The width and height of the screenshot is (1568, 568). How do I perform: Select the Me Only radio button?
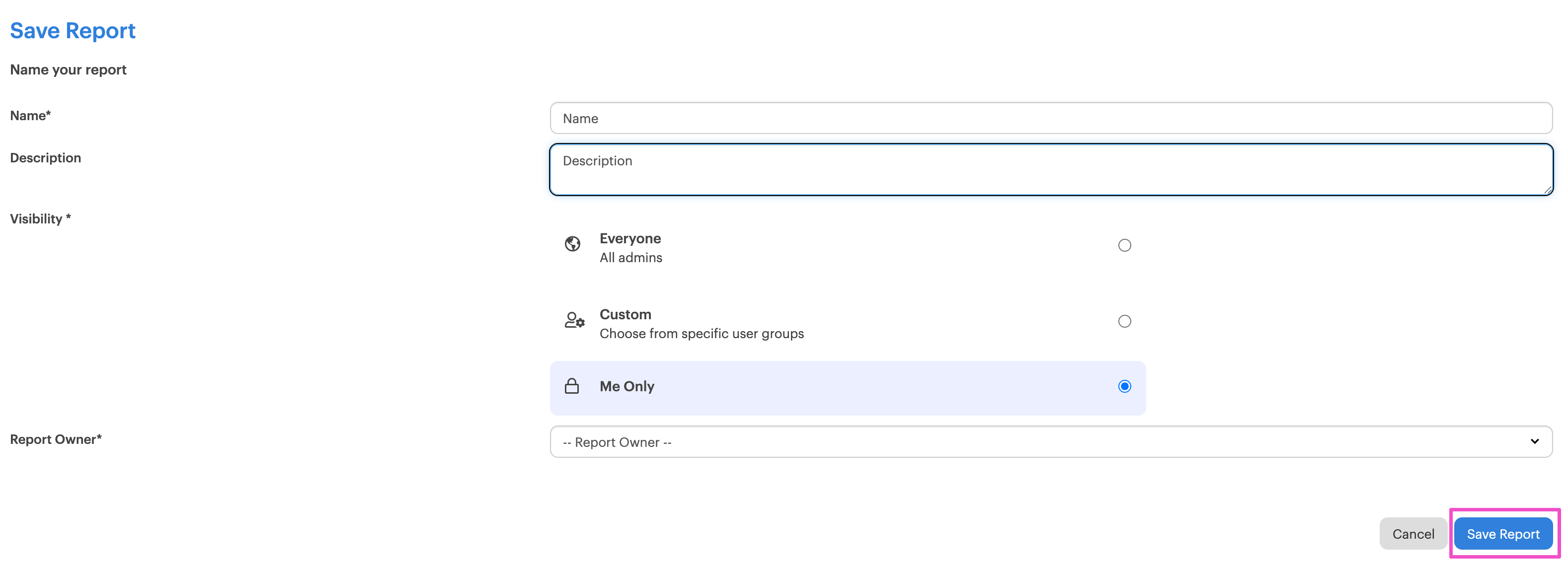1124,386
